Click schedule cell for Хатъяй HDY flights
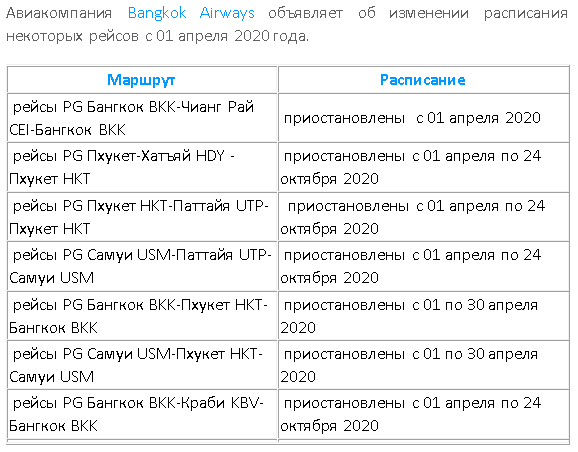The width and height of the screenshot is (578, 452). click(423, 167)
